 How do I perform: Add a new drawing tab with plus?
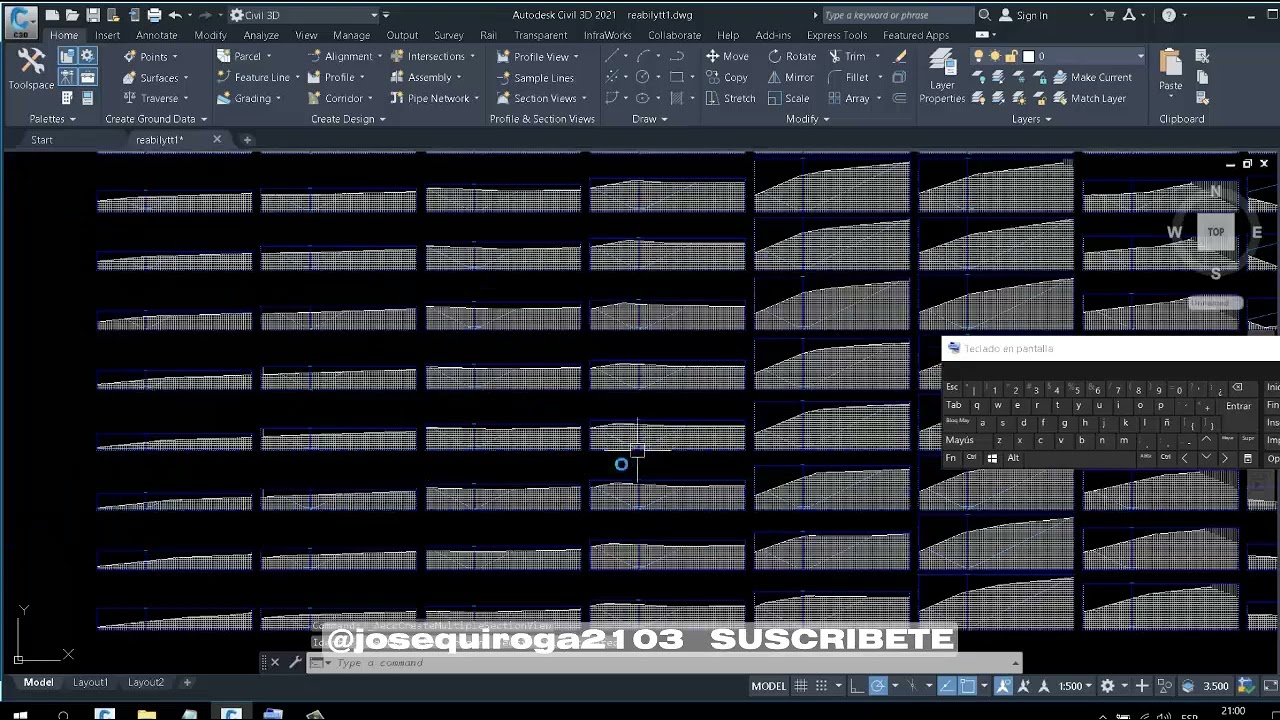pos(247,140)
